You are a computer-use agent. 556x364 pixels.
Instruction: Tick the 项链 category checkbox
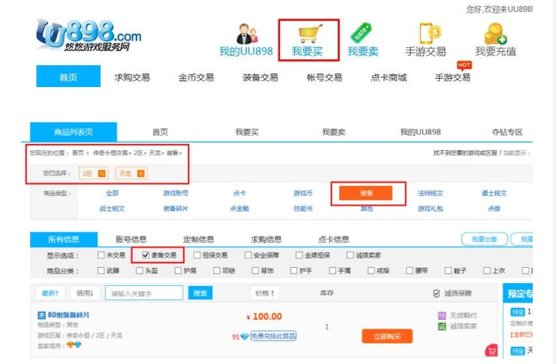pyautogui.click(x=217, y=271)
